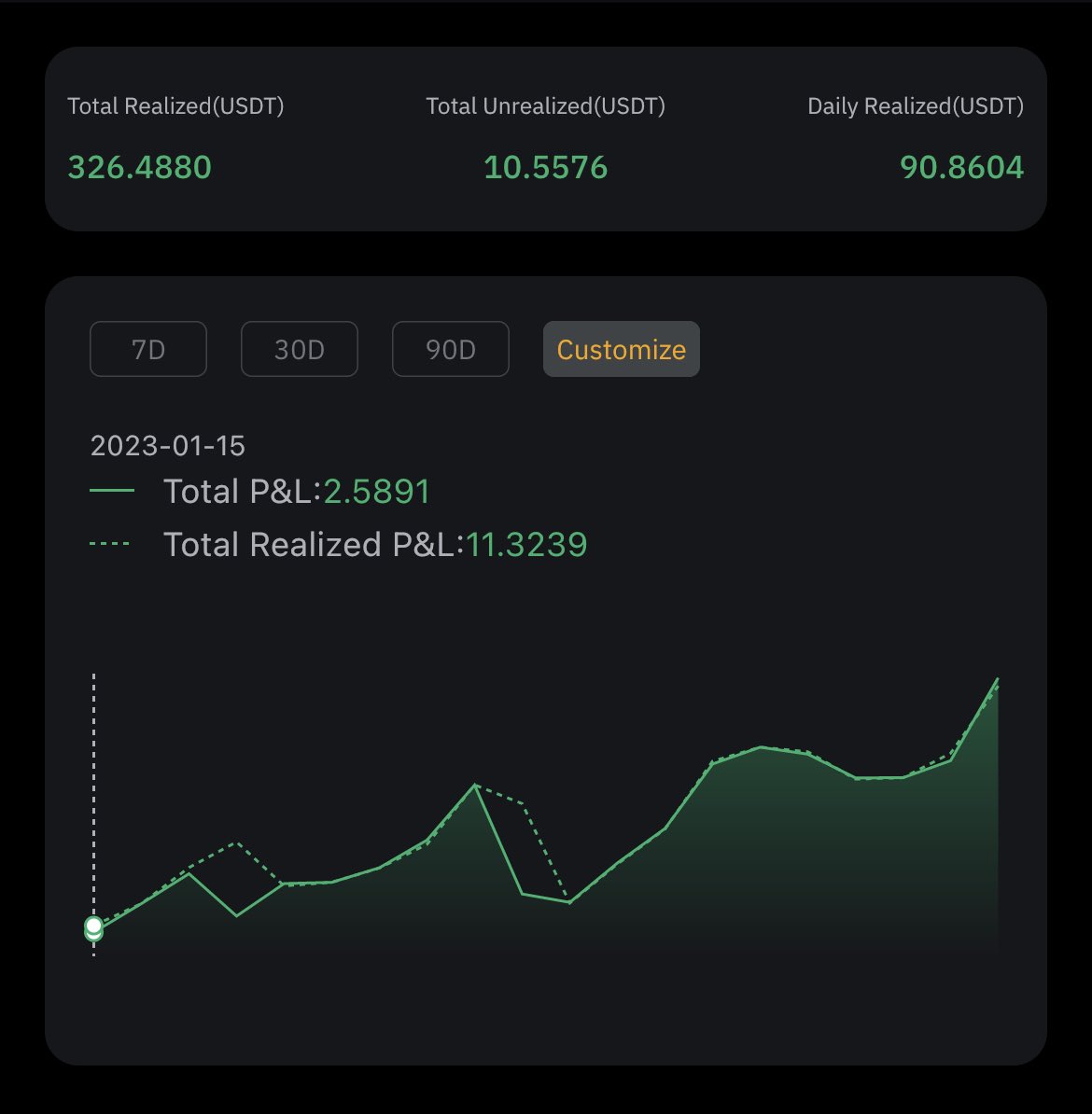Image resolution: width=1092 pixels, height=1114 pixels.
Task: Click the Daily Realized value 90.8604
Action: [961, 168]
